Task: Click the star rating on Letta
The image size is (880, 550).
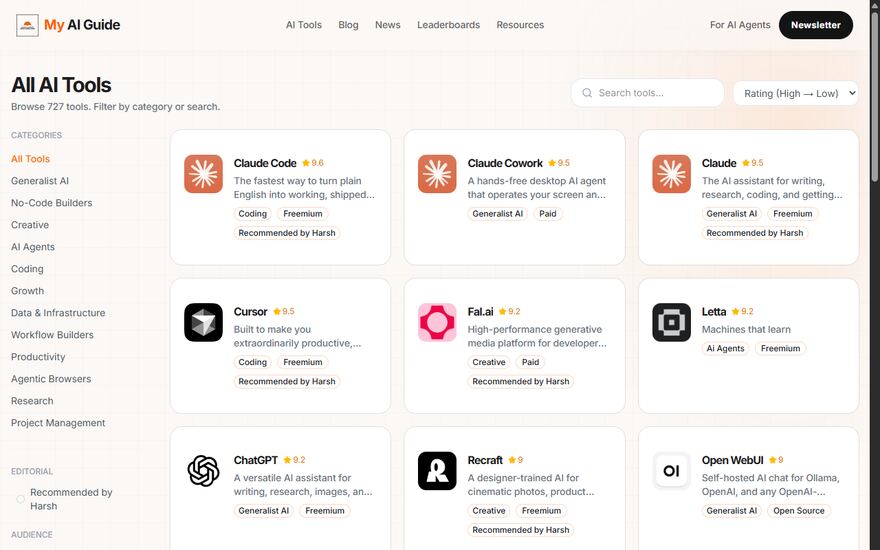Action: coord(742,311)
